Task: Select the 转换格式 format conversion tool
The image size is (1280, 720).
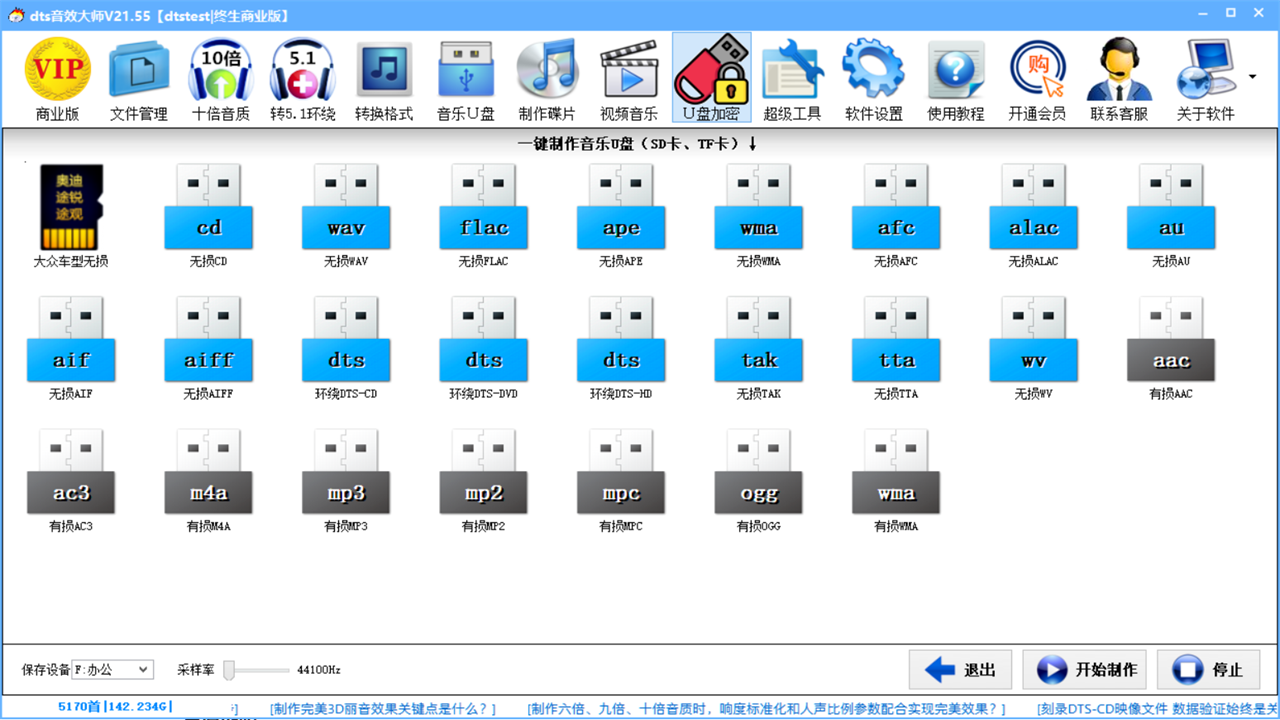Action: [384, 79]
